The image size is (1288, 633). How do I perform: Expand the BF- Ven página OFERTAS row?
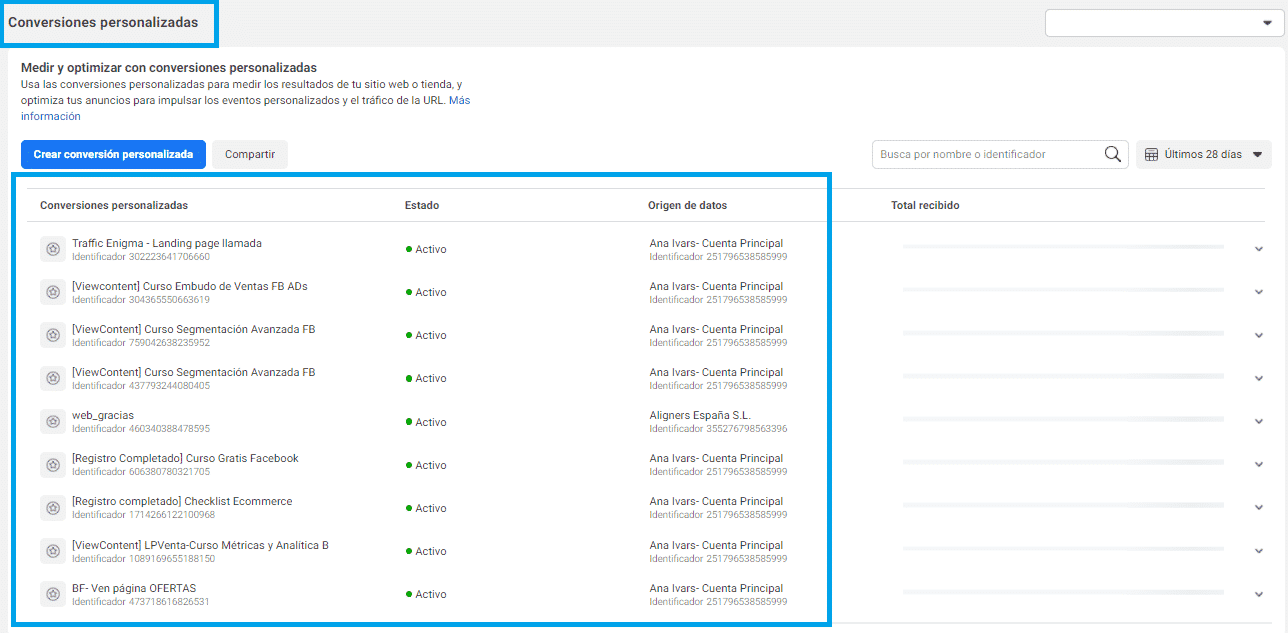[1259, 594]
